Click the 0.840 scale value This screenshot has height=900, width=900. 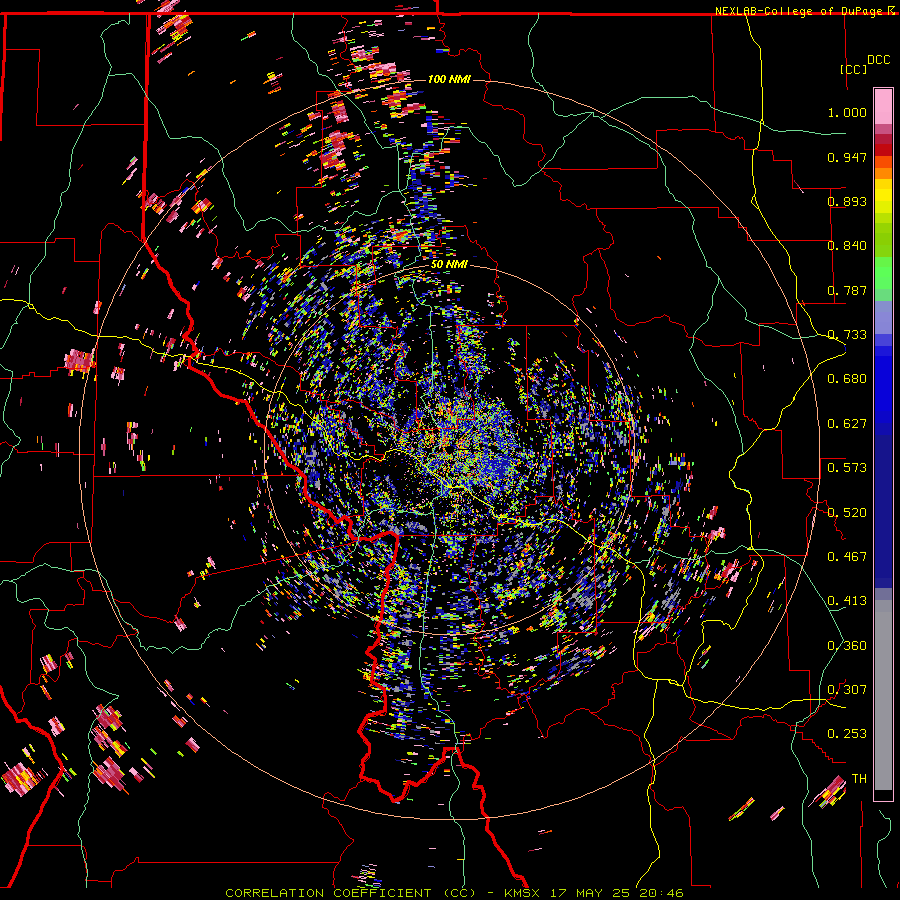tap(847, 246)
